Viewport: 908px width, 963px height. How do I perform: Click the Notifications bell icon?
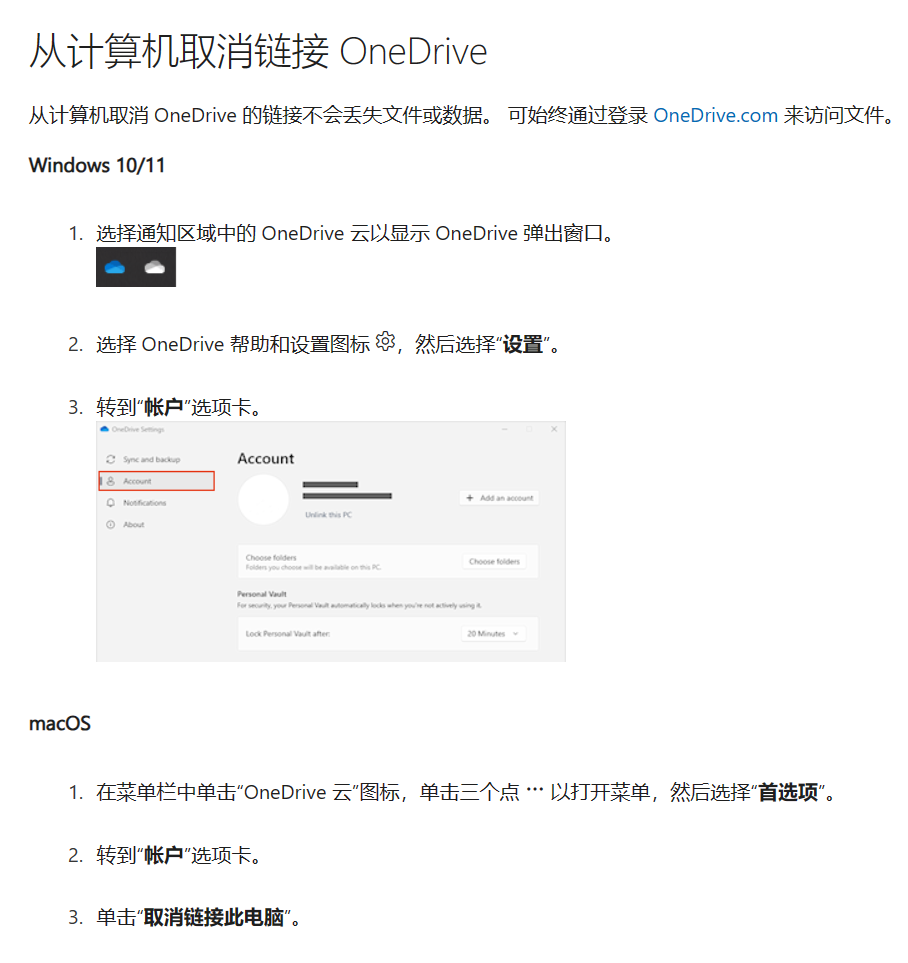pos(111,502)
